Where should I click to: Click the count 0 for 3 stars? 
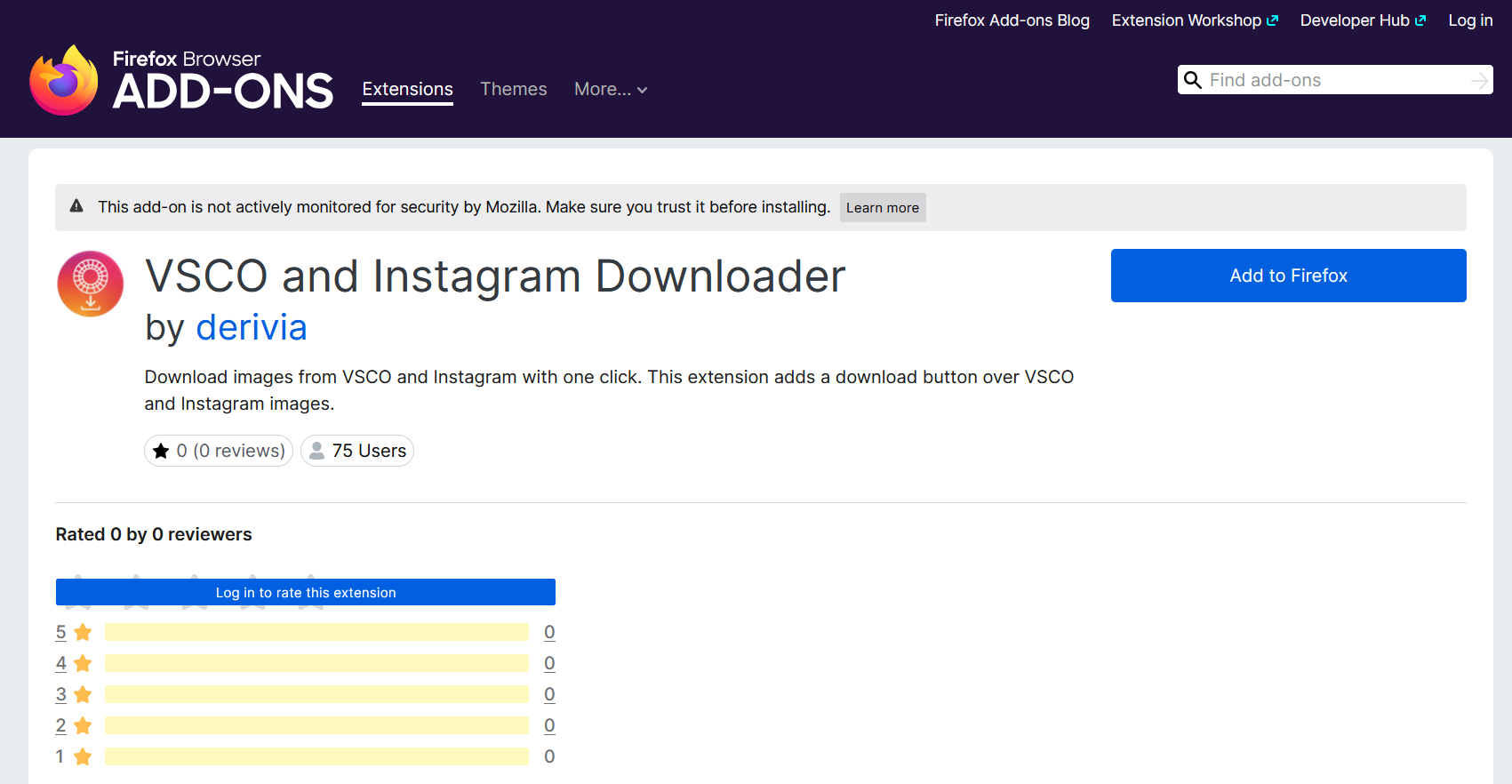pyautogui.click(x=549, y=694)
